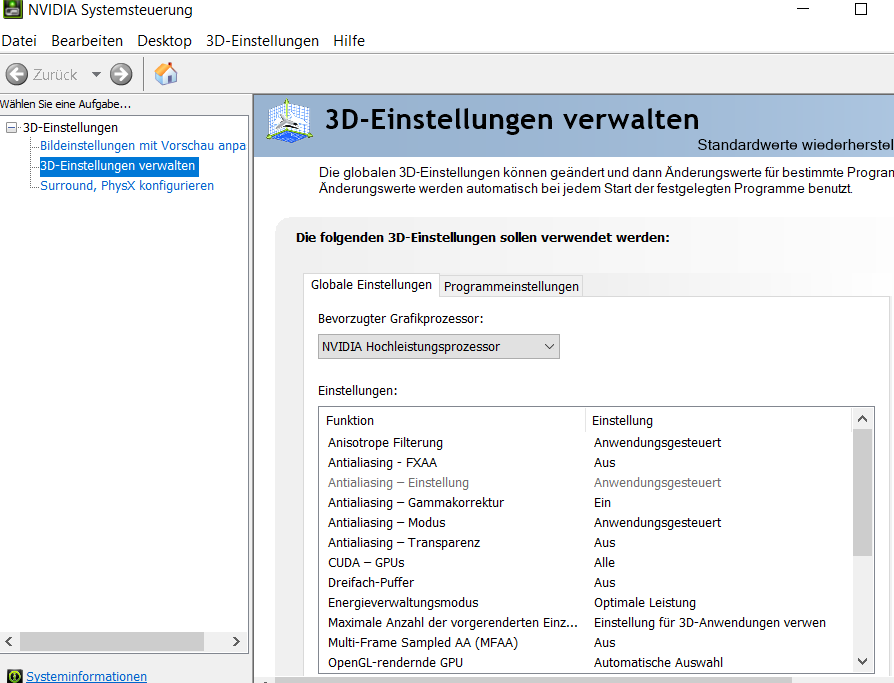This screenshot has height=683, width=894.
Task: Click task pane scroll left arrow
Action: pyautogui.click(x=9, y=641)
